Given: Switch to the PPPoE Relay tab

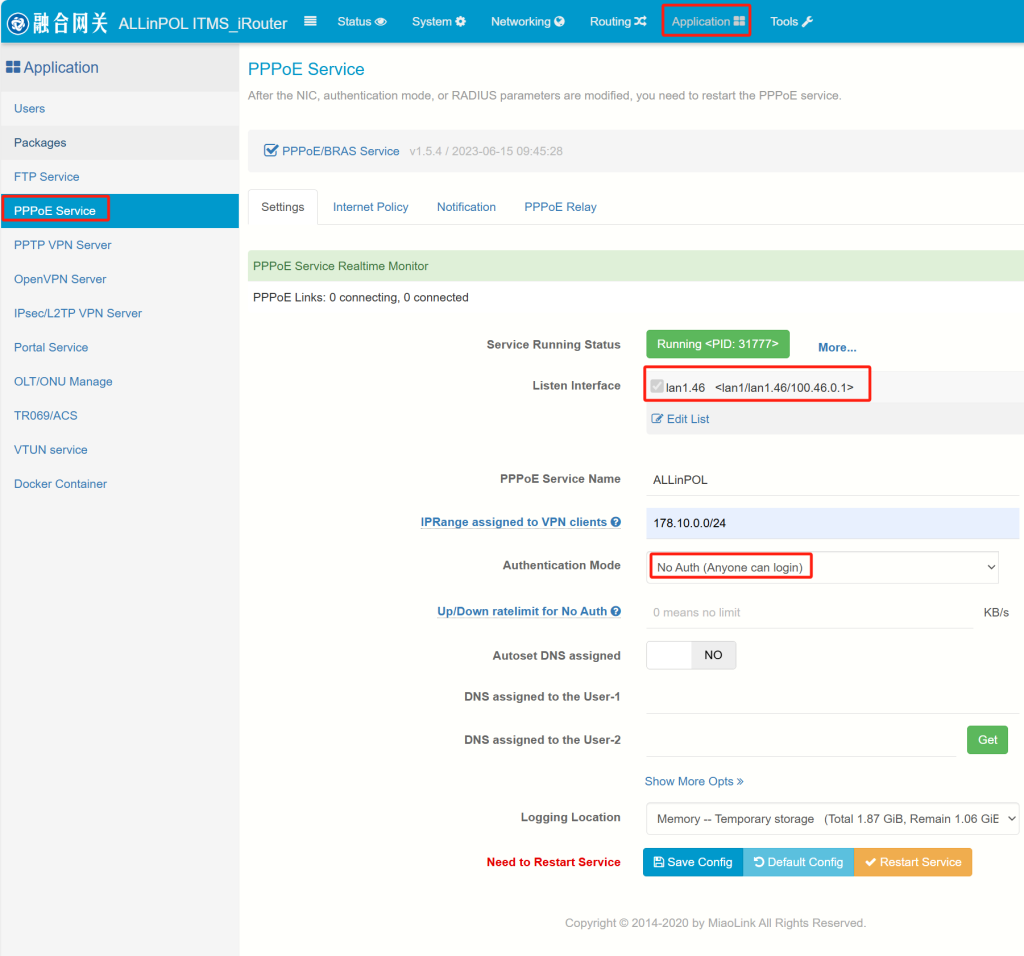Looking at the screenshot, I should [x=560, y=207].
